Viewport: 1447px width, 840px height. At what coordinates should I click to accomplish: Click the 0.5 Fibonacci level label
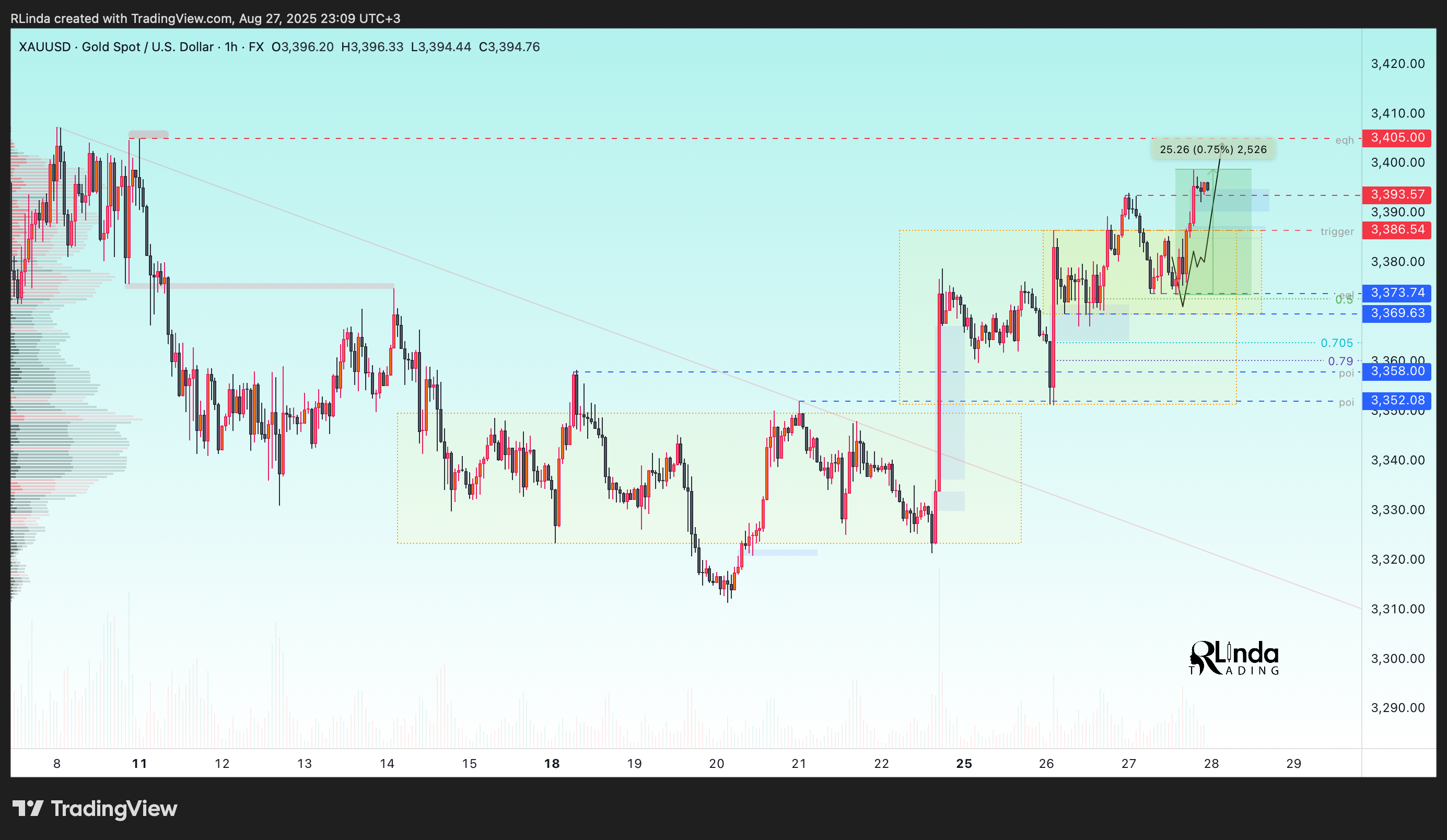coord(1344,300)
